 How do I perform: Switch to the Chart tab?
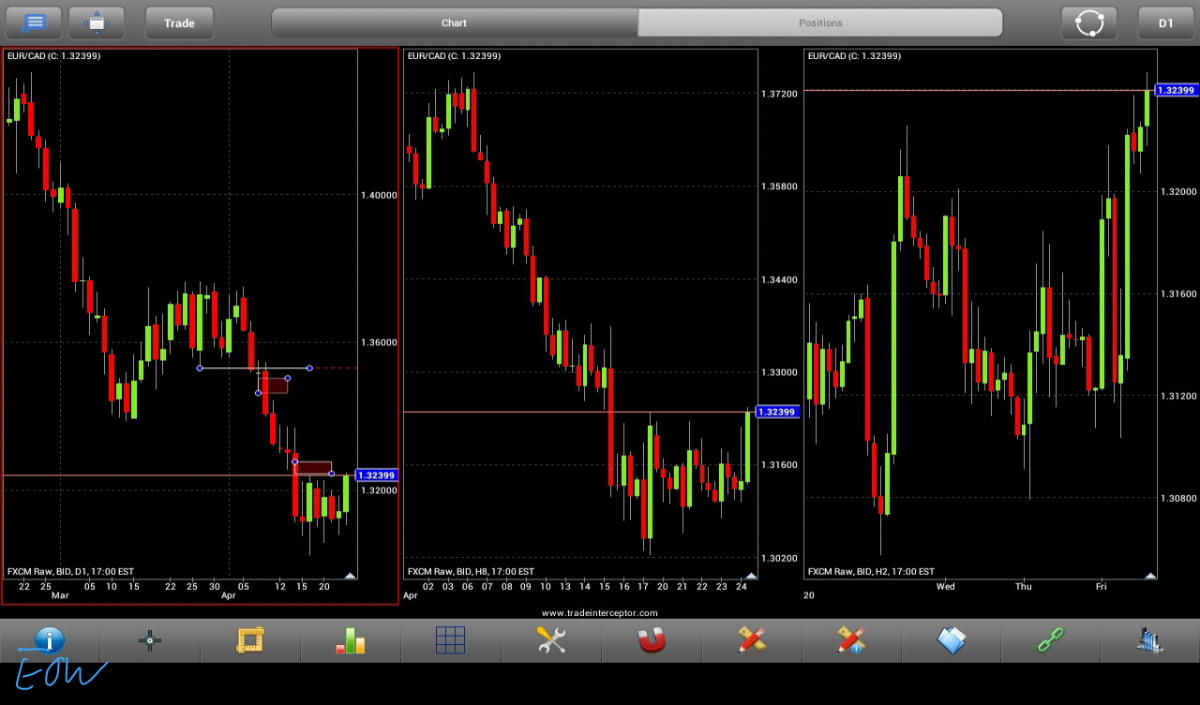454,22
